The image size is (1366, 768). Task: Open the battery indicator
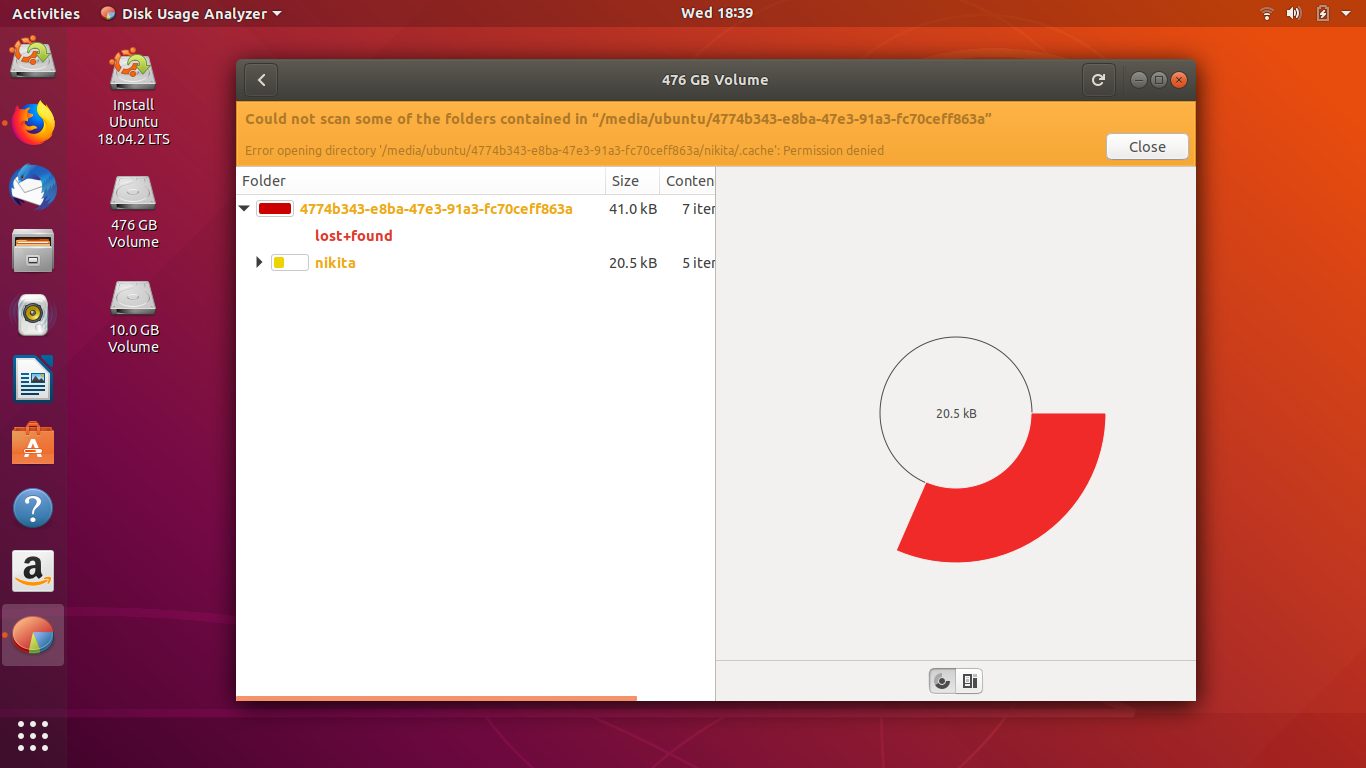(x=1323, y=13)
